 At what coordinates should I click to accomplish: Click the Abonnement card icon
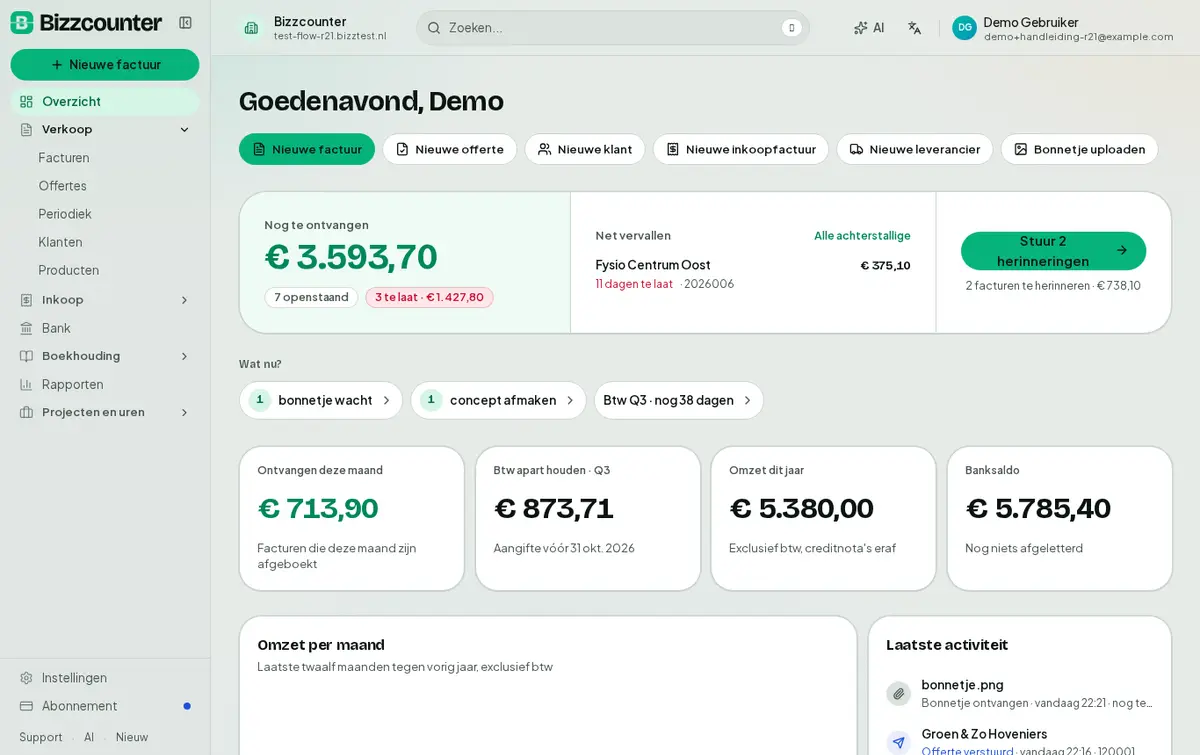[x=27, y=706]
